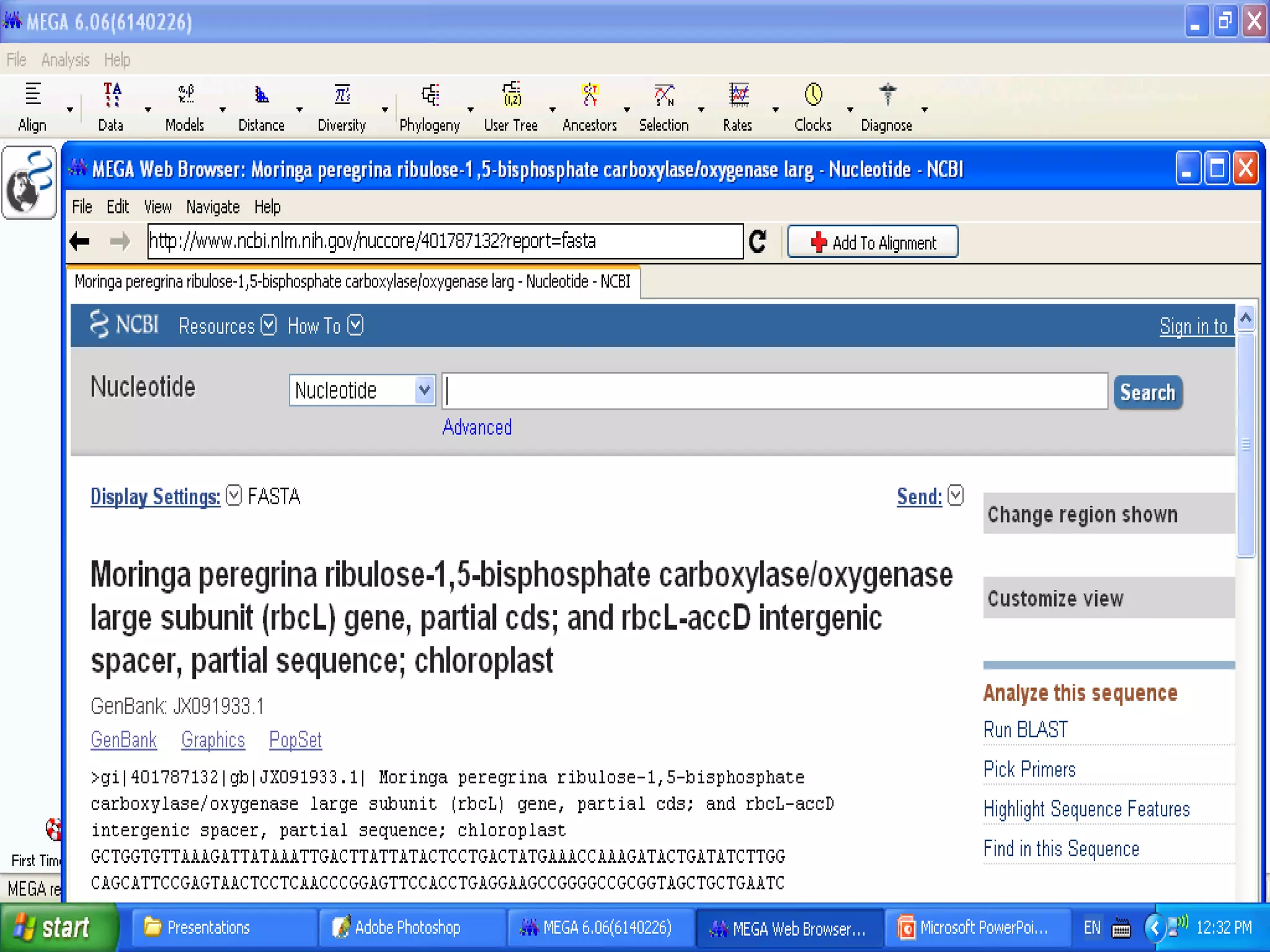Open the browser Edit menu
The width and height of the screenshot is (1270, 952).
pyautogui.click(x=118, y=206)
